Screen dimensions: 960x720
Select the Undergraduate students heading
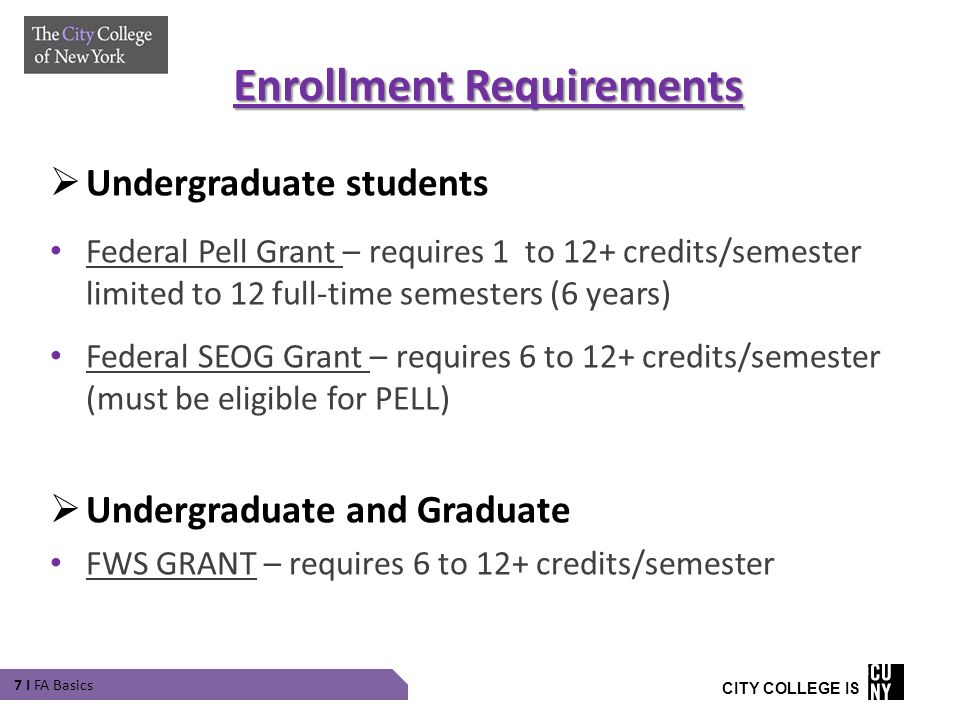pos(287,183)
